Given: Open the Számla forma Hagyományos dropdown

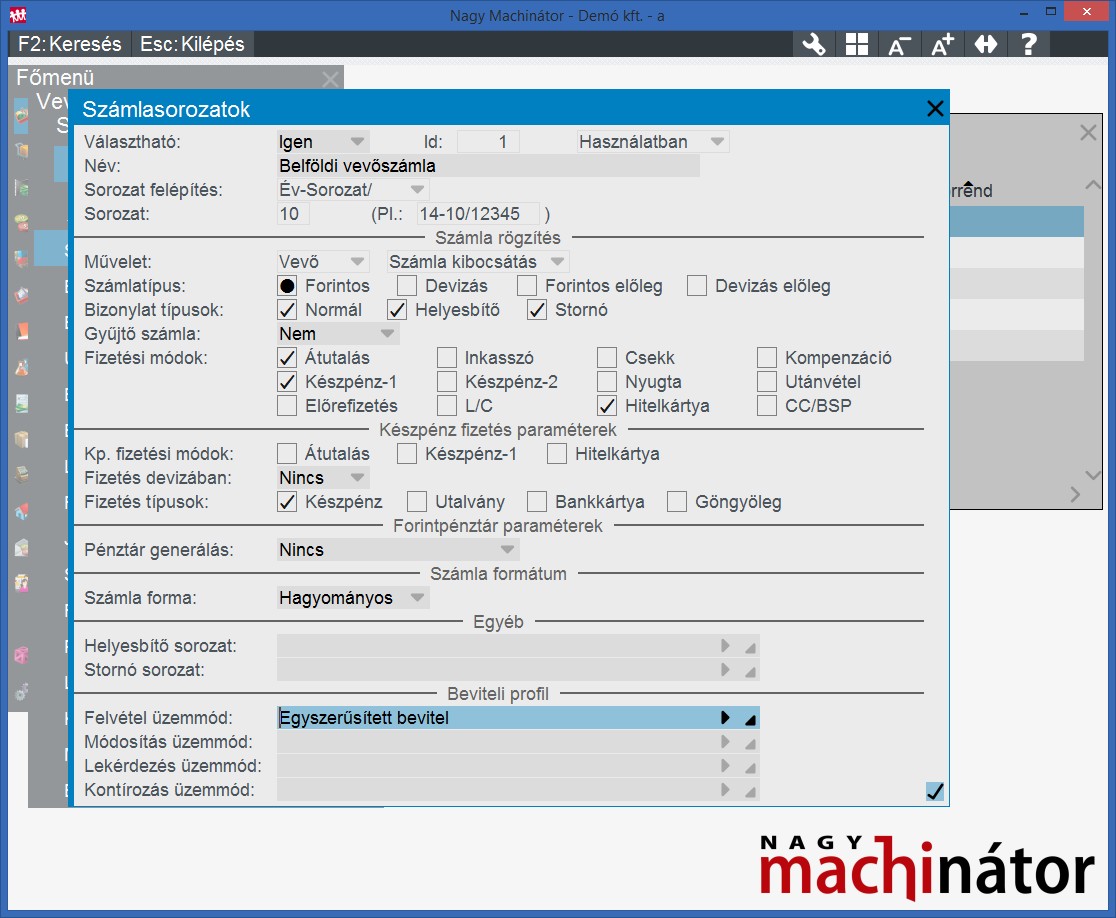Looking at the screenshot, I should (x=352, y=598).
